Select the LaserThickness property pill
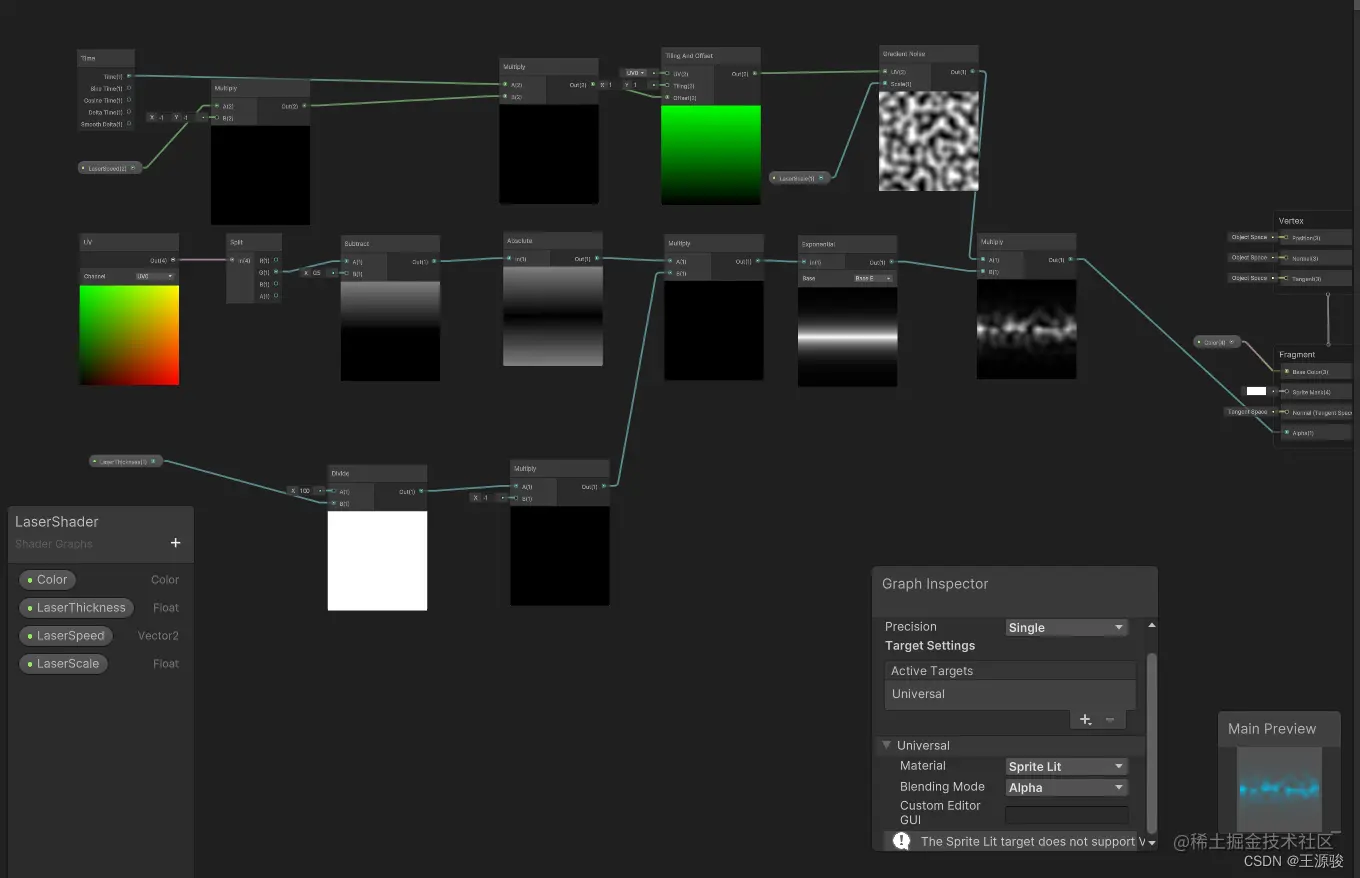 tap(75, 608)
